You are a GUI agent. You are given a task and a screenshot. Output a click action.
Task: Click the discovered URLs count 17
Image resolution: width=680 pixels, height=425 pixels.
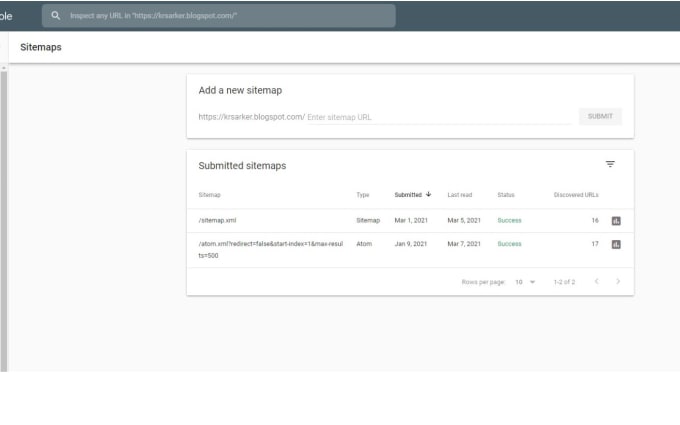(x=595, y=244)
